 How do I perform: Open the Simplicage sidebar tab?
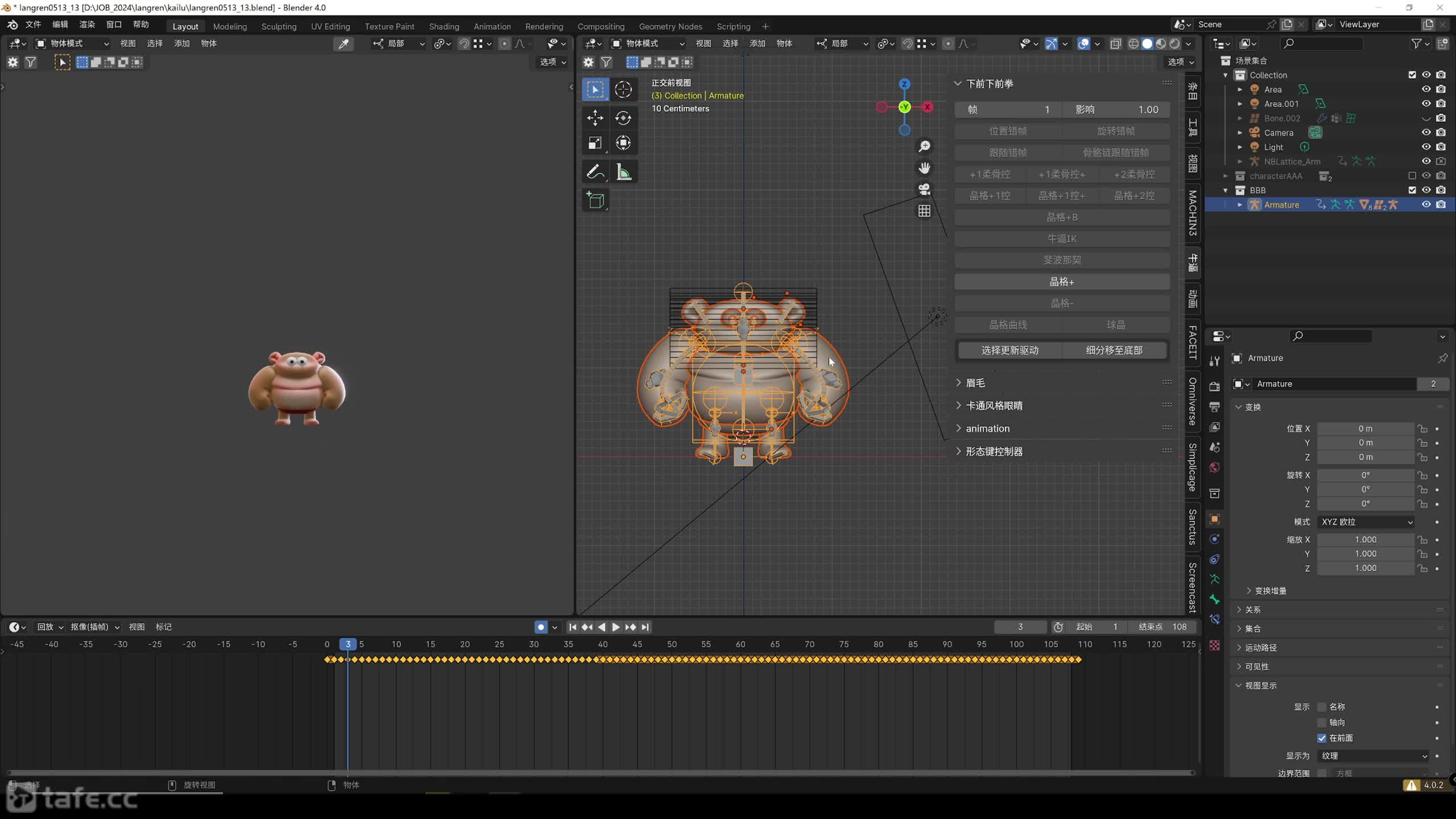(x=1193, y=467)
